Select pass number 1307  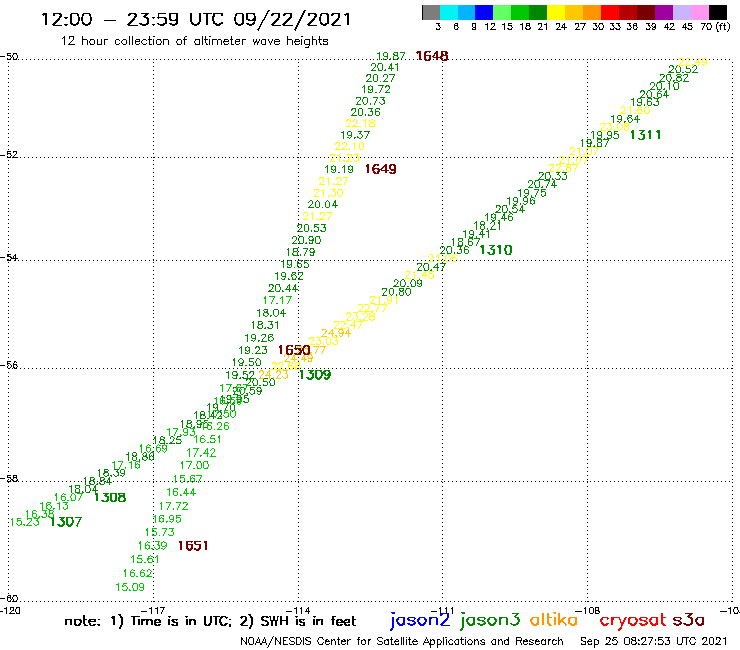66,522
